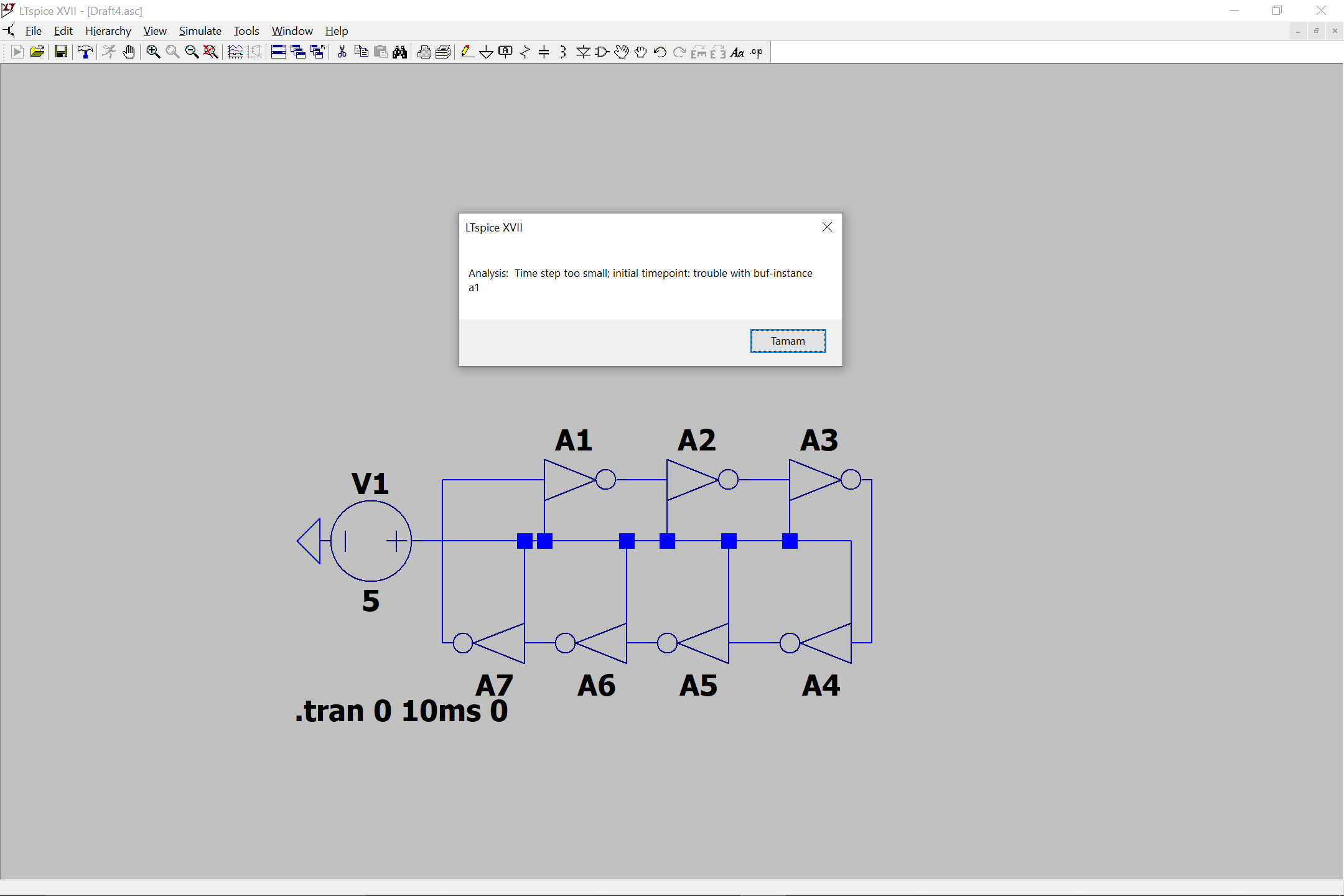Viewport: 1344px width, 896px height.
Task: Add text annotation with the Aa tool
Action: coord(737,52)
